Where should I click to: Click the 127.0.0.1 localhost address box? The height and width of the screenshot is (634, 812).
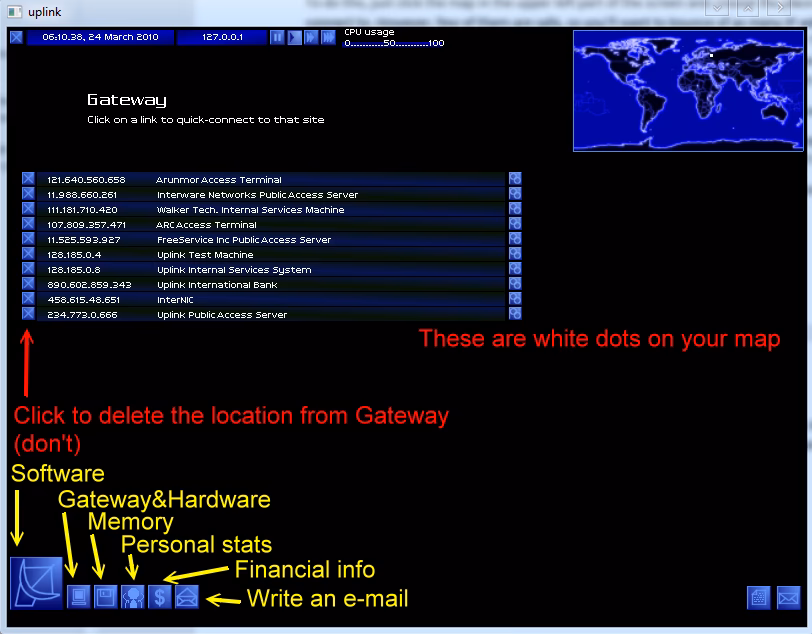pos(222,37)
